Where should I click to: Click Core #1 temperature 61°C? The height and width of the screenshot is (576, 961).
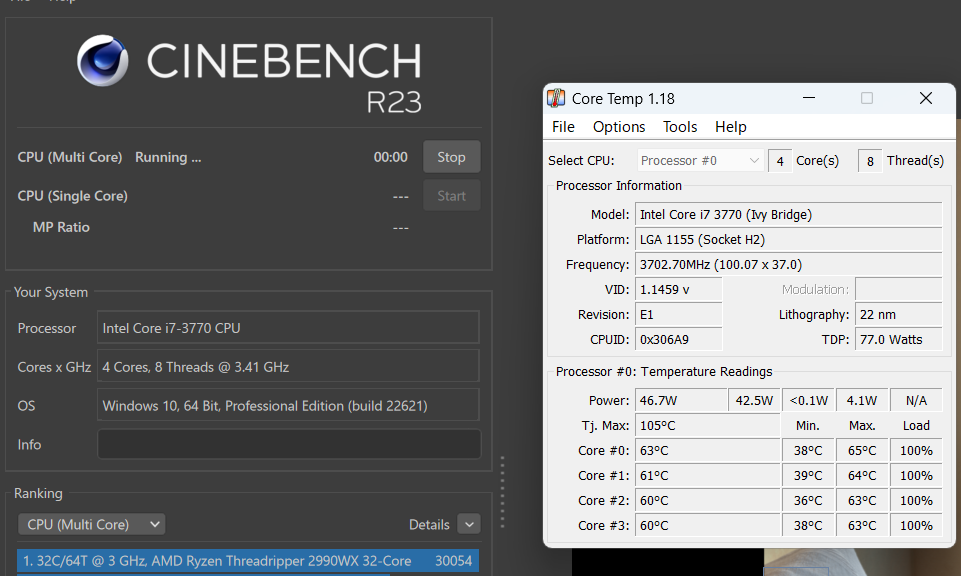[707, 476]
